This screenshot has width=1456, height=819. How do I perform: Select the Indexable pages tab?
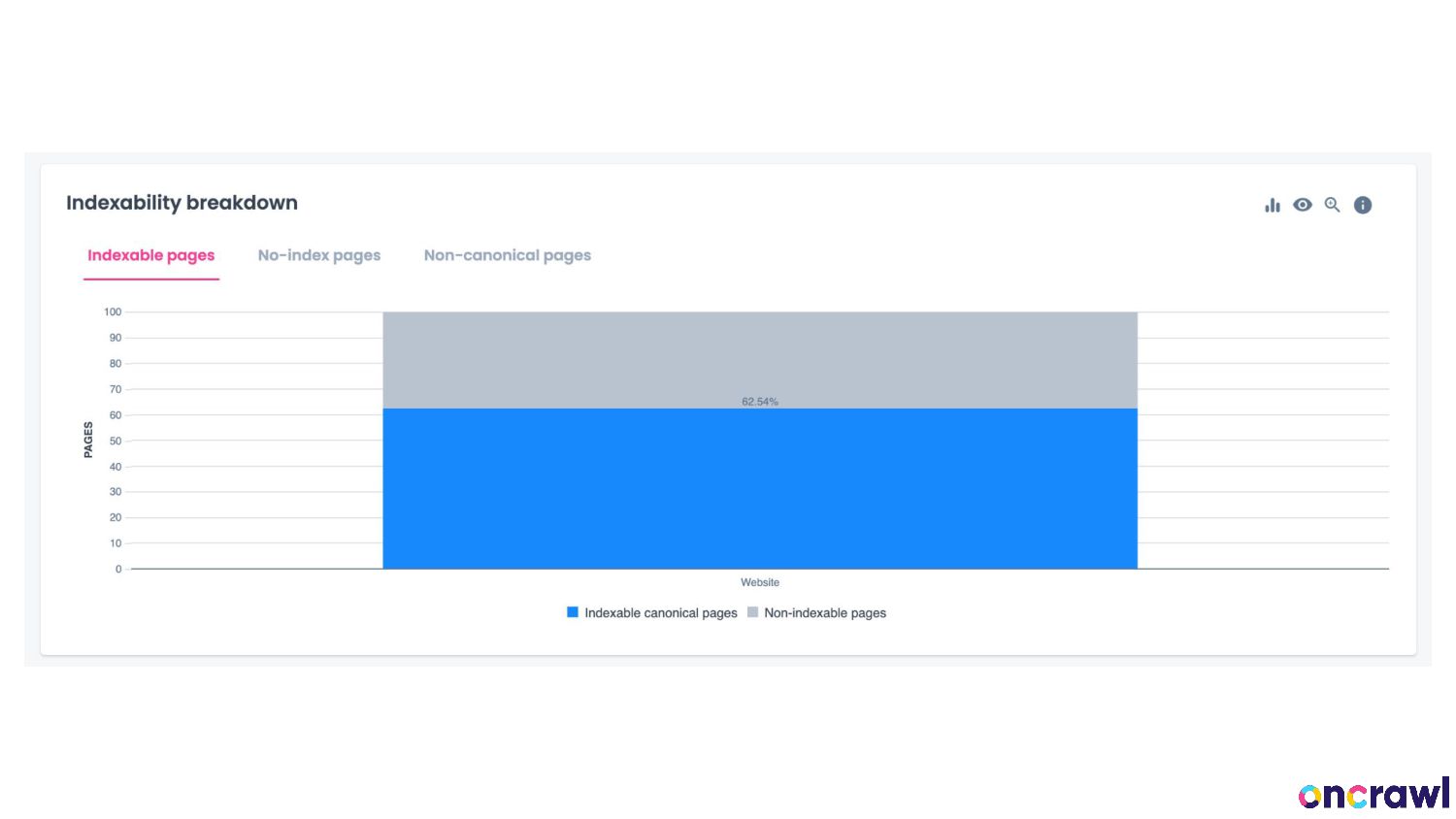pos(150,255)
